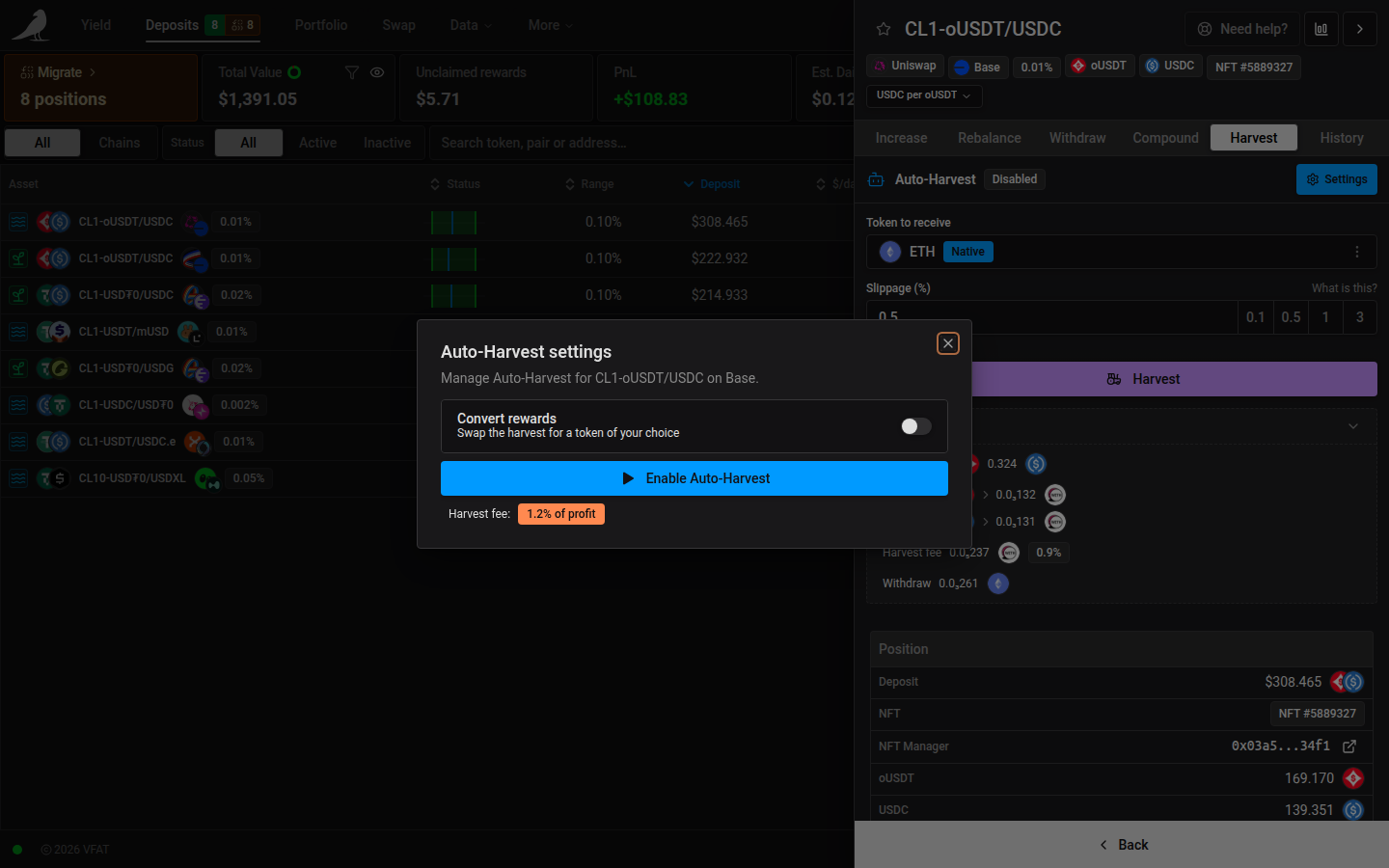1389x868 pixels.
Task: Click the Back button at bottom
Action: (1122, 845)
